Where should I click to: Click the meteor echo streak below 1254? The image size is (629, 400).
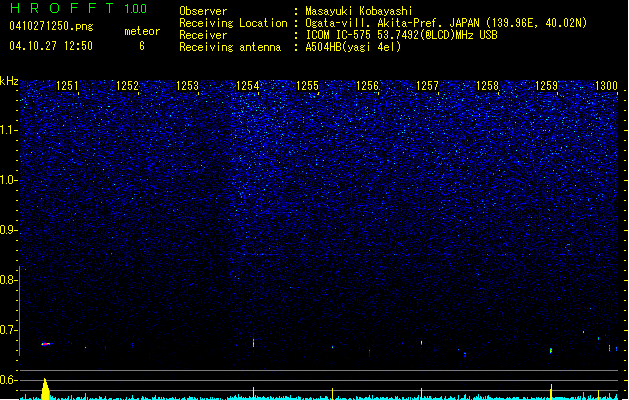tap(254, 343)
